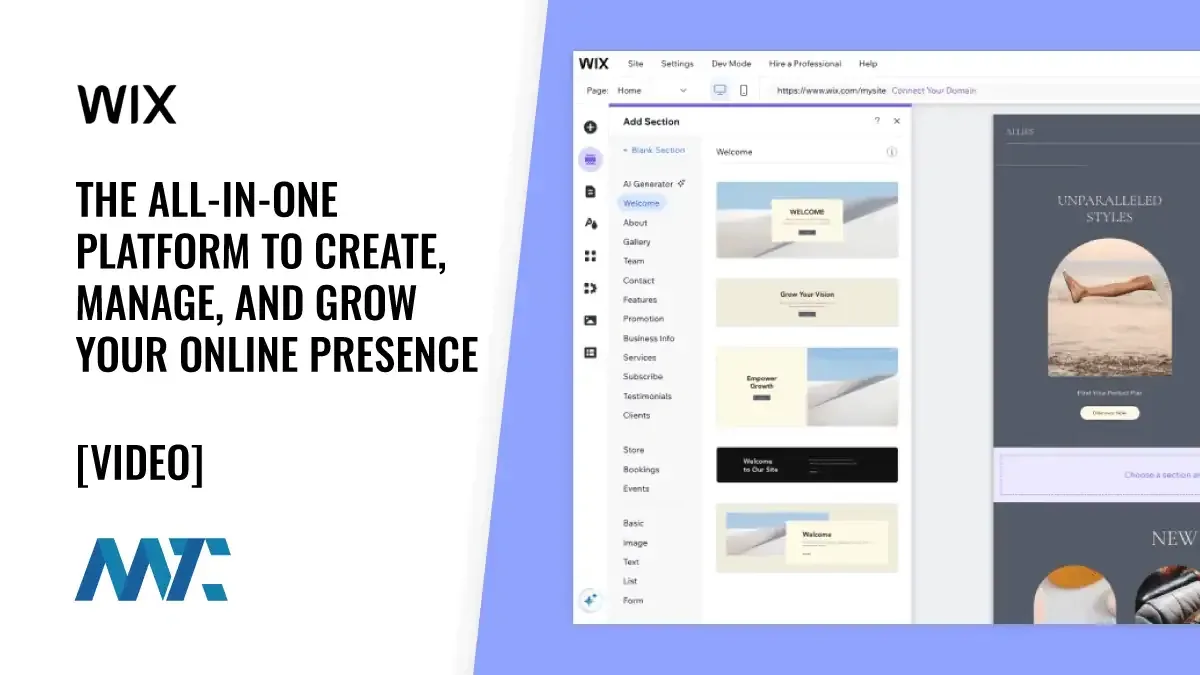Select the Form section category

coord(633,600)
